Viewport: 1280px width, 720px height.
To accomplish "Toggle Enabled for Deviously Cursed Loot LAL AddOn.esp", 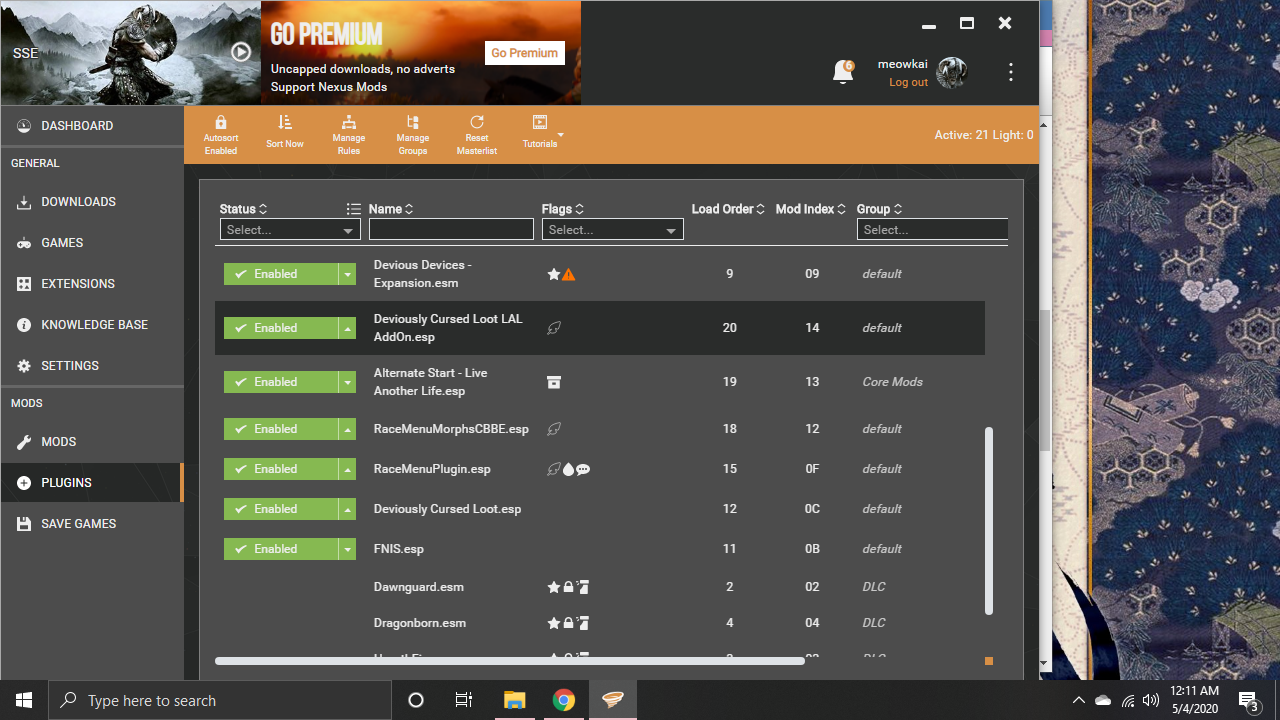I will [281, 328].
